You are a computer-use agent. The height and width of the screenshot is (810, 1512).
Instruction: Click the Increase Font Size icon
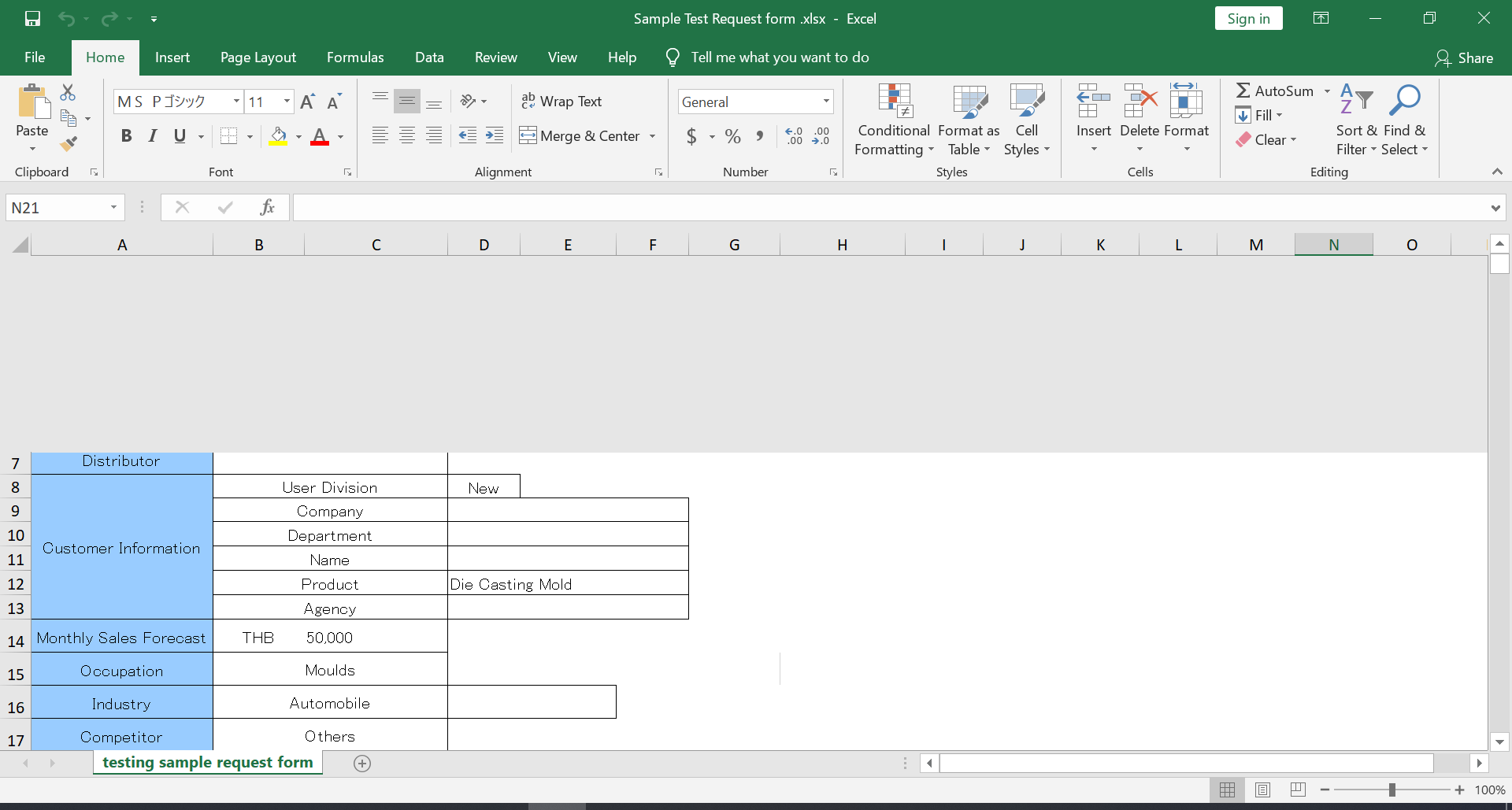click(307, 102)
